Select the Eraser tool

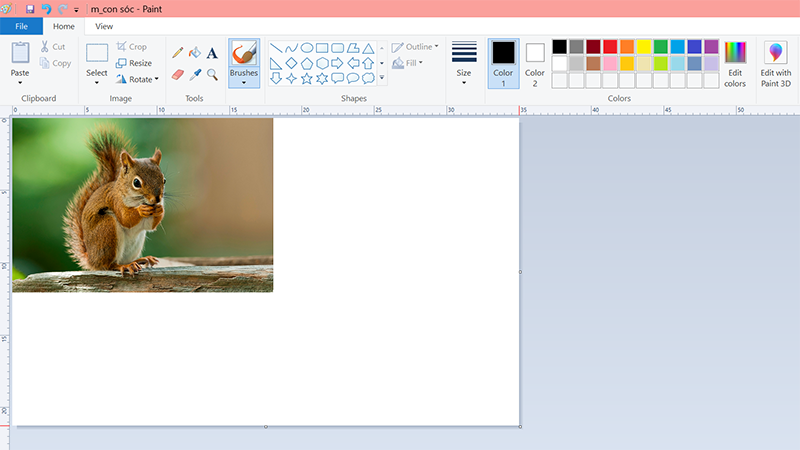(x=177, y=74)
